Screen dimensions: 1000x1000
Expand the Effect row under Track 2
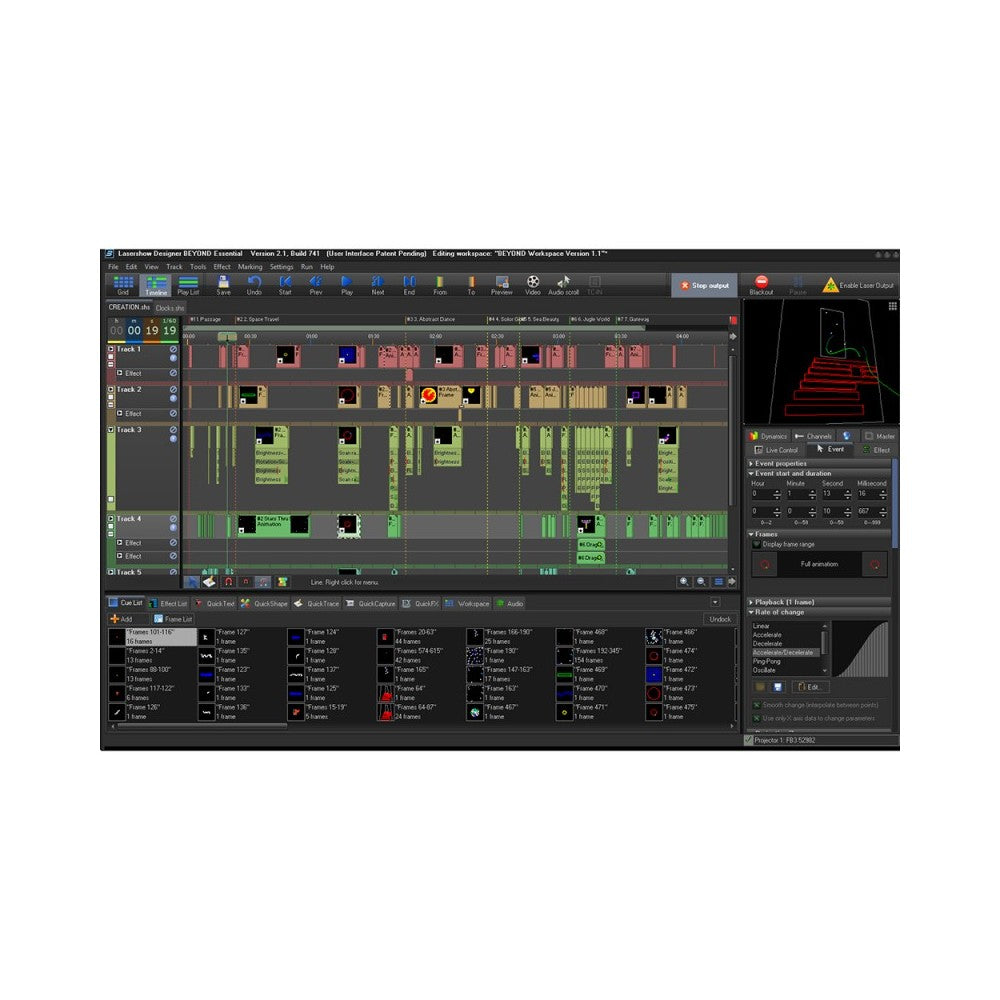pyautogui.click(x=119, y=414)
